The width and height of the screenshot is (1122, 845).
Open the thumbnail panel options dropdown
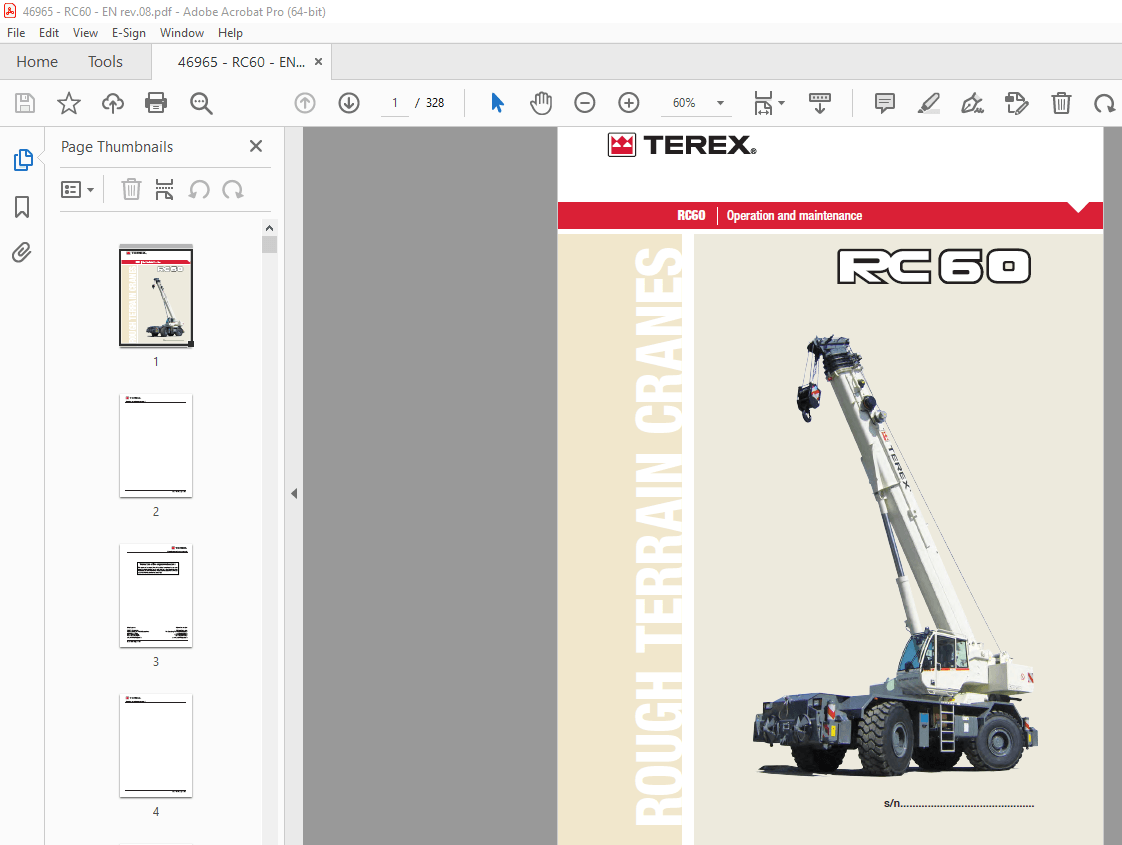pos(78,189)
